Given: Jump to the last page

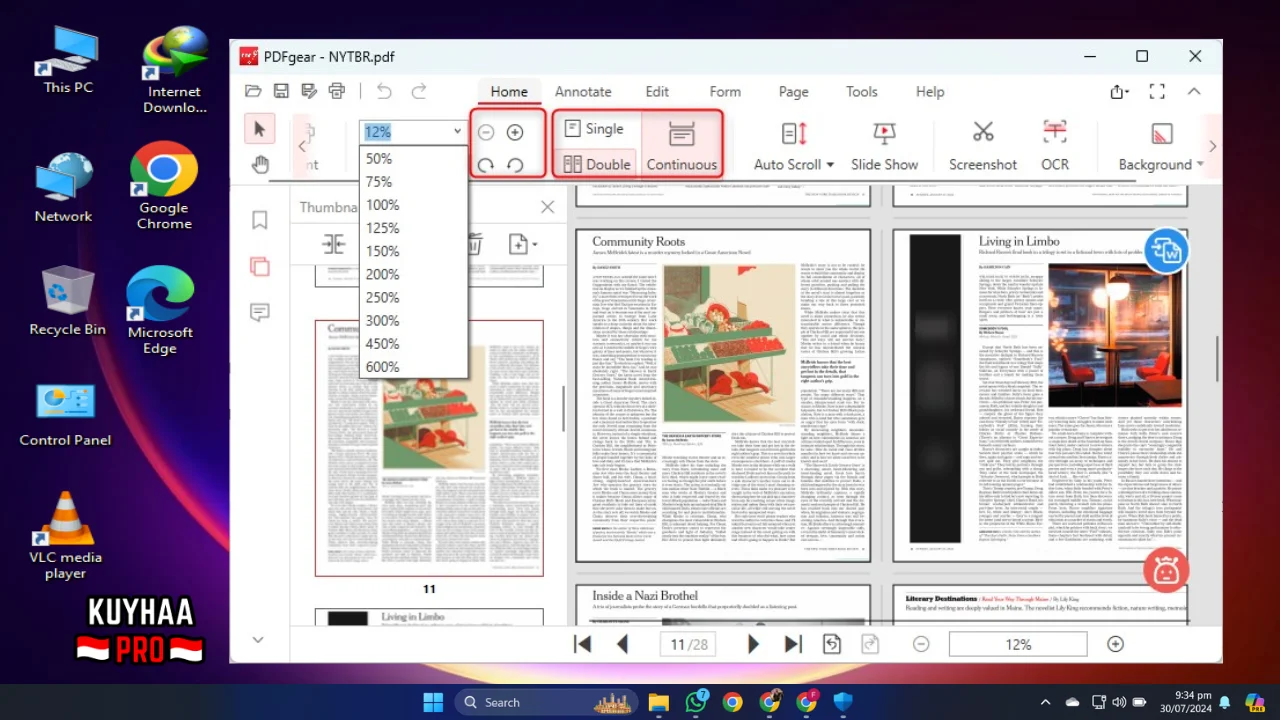Looking at the screenshot, I should pyautogui.click(x=793, y=645).
